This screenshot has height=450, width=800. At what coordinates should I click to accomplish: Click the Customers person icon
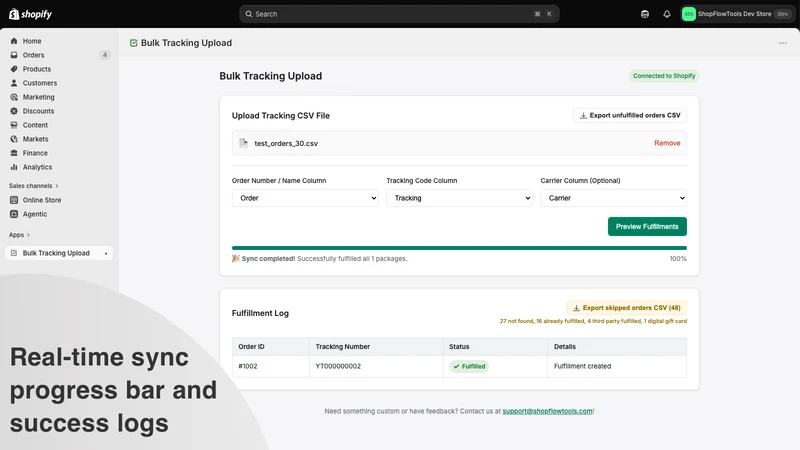tap(14, 83)
